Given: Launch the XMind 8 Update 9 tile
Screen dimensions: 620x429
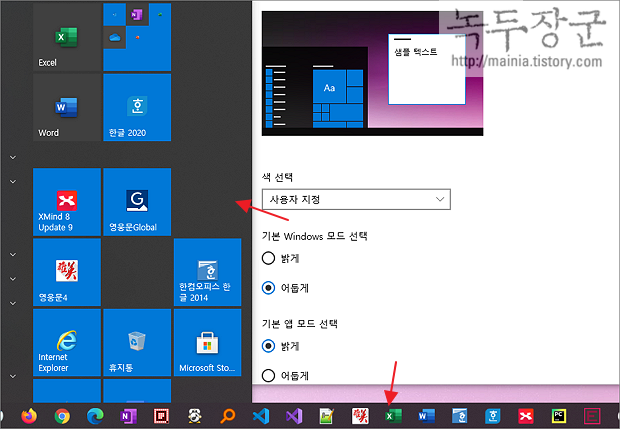Looking at the screenshot, I should click(67, 202).
